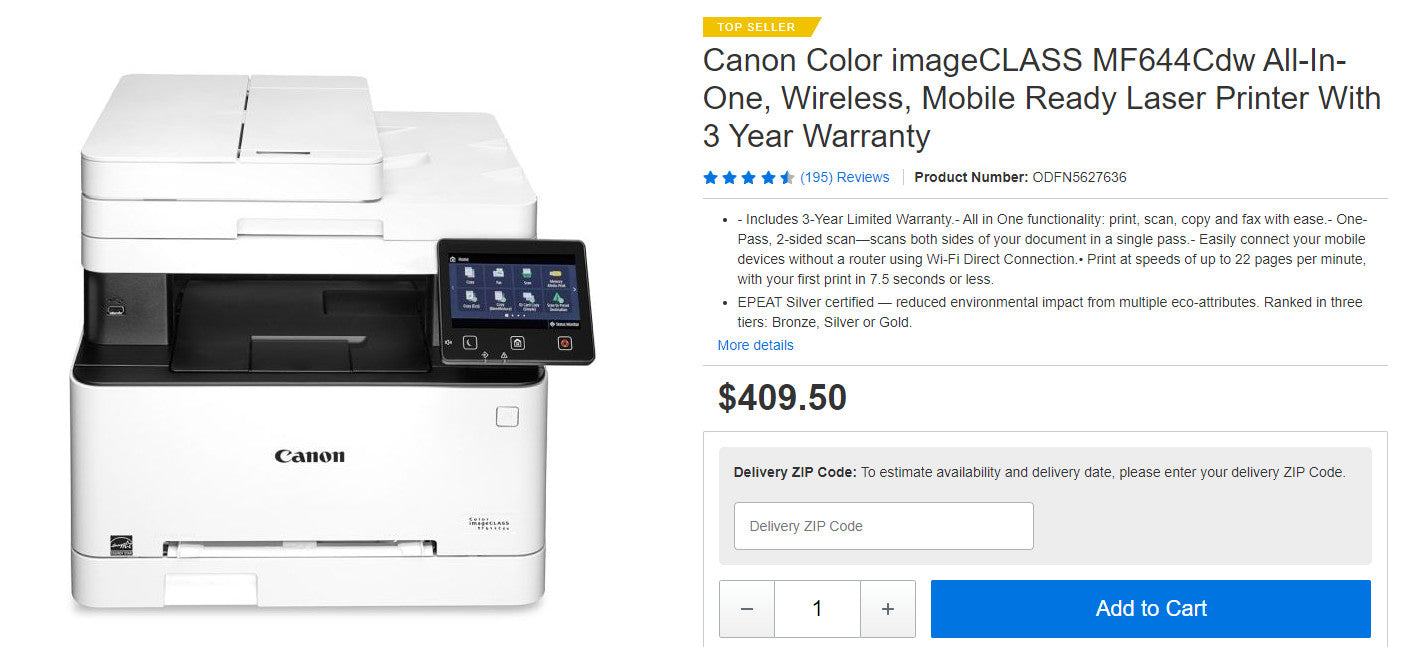The image size is (1421, 647).
Task: Click the moon sleep button on printer panel
Action: 468,342
